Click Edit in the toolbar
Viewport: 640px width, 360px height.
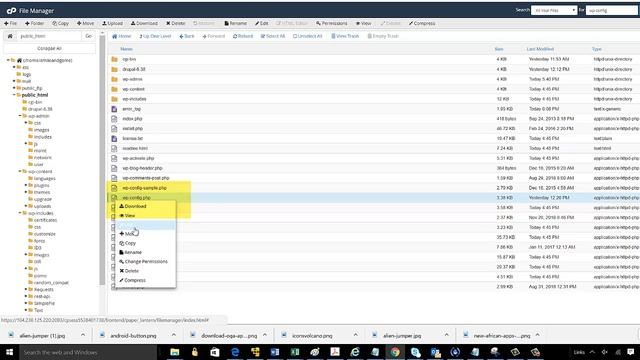pos(262,23)
